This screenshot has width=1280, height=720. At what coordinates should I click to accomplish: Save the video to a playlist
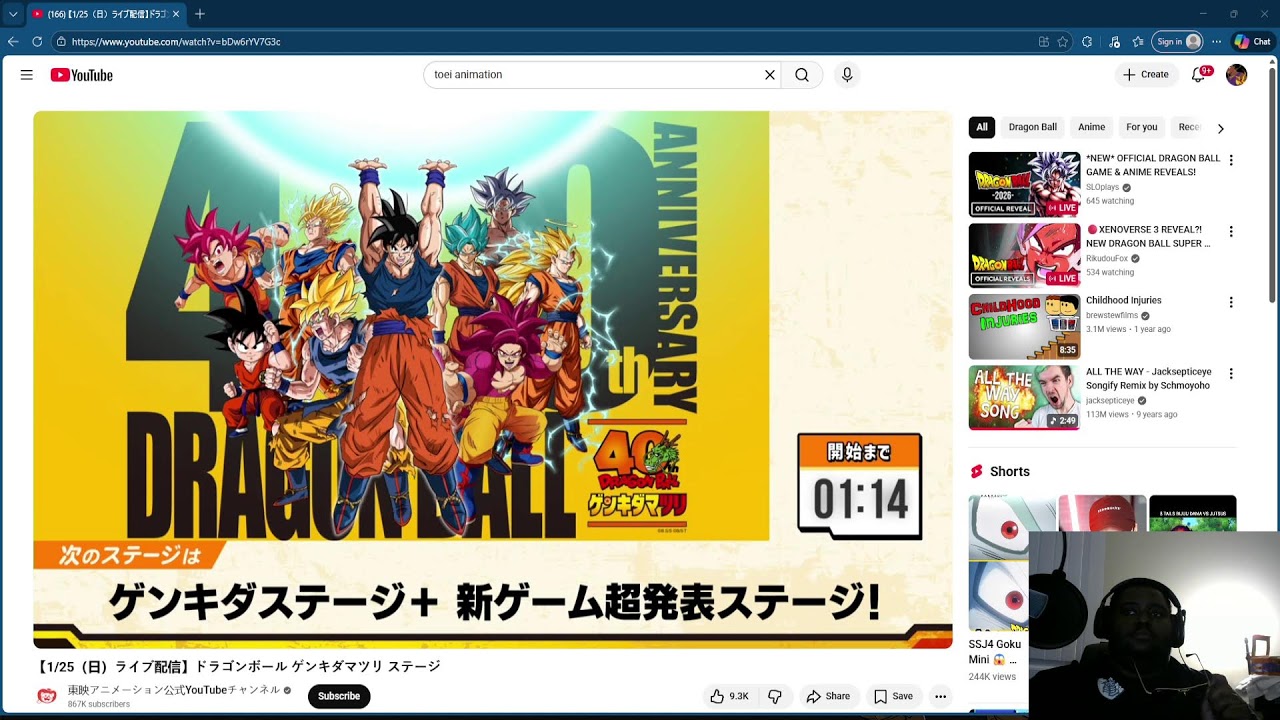[x=893, y=696]
